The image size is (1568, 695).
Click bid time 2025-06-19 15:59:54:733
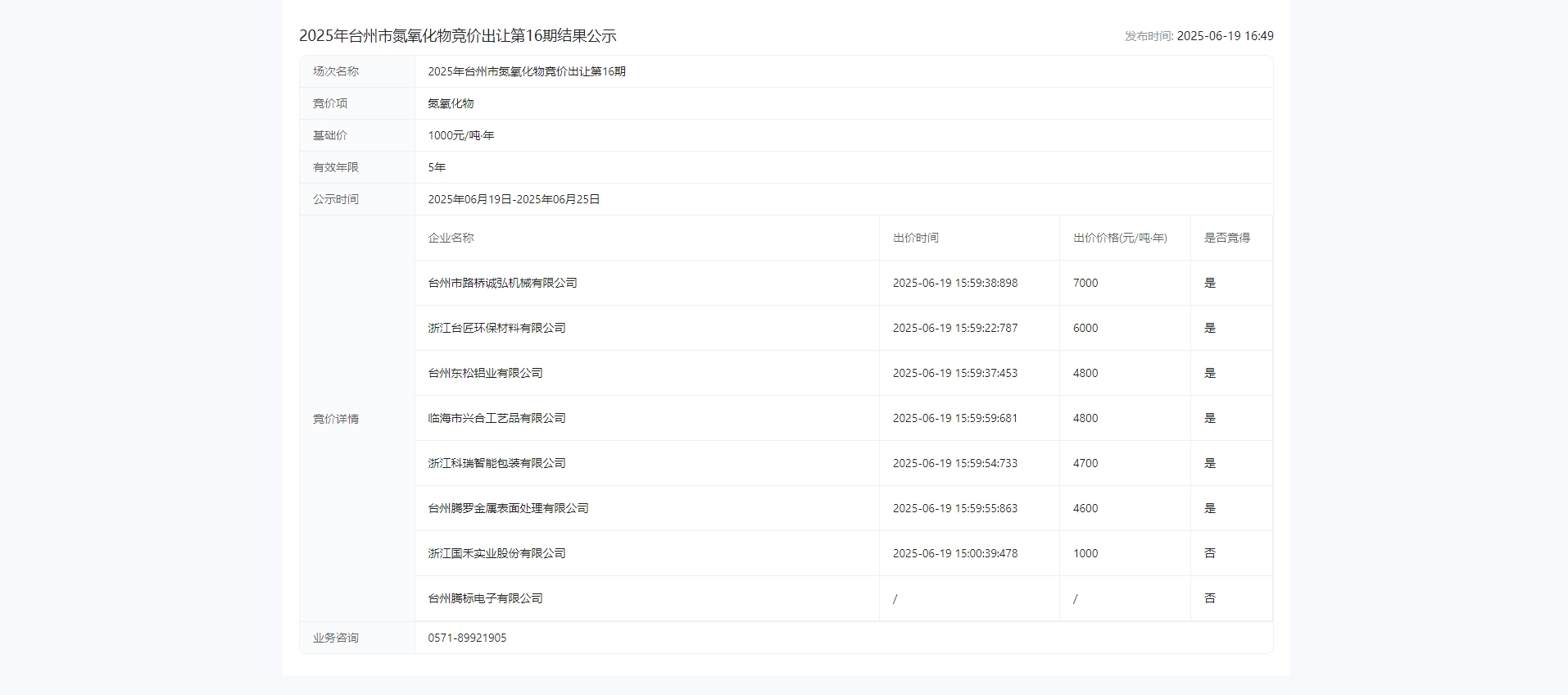pyautogui.click(x=955, y=463)
